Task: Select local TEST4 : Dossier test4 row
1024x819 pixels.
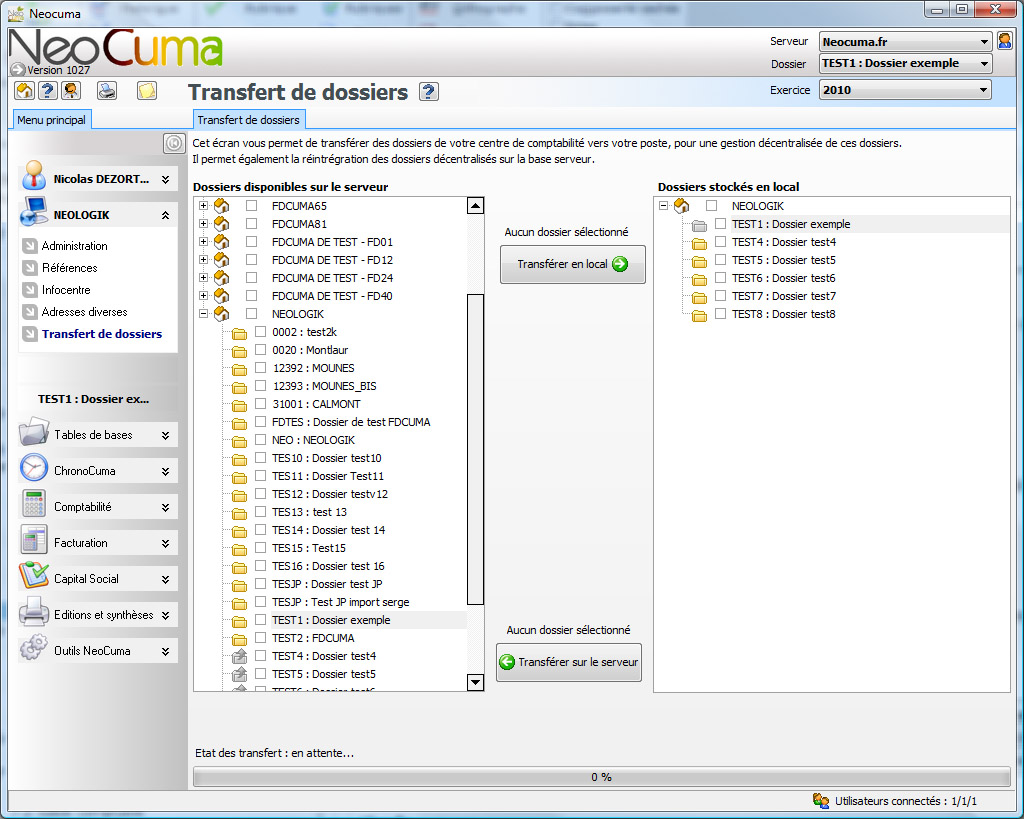Action: (x=784, y=242)
